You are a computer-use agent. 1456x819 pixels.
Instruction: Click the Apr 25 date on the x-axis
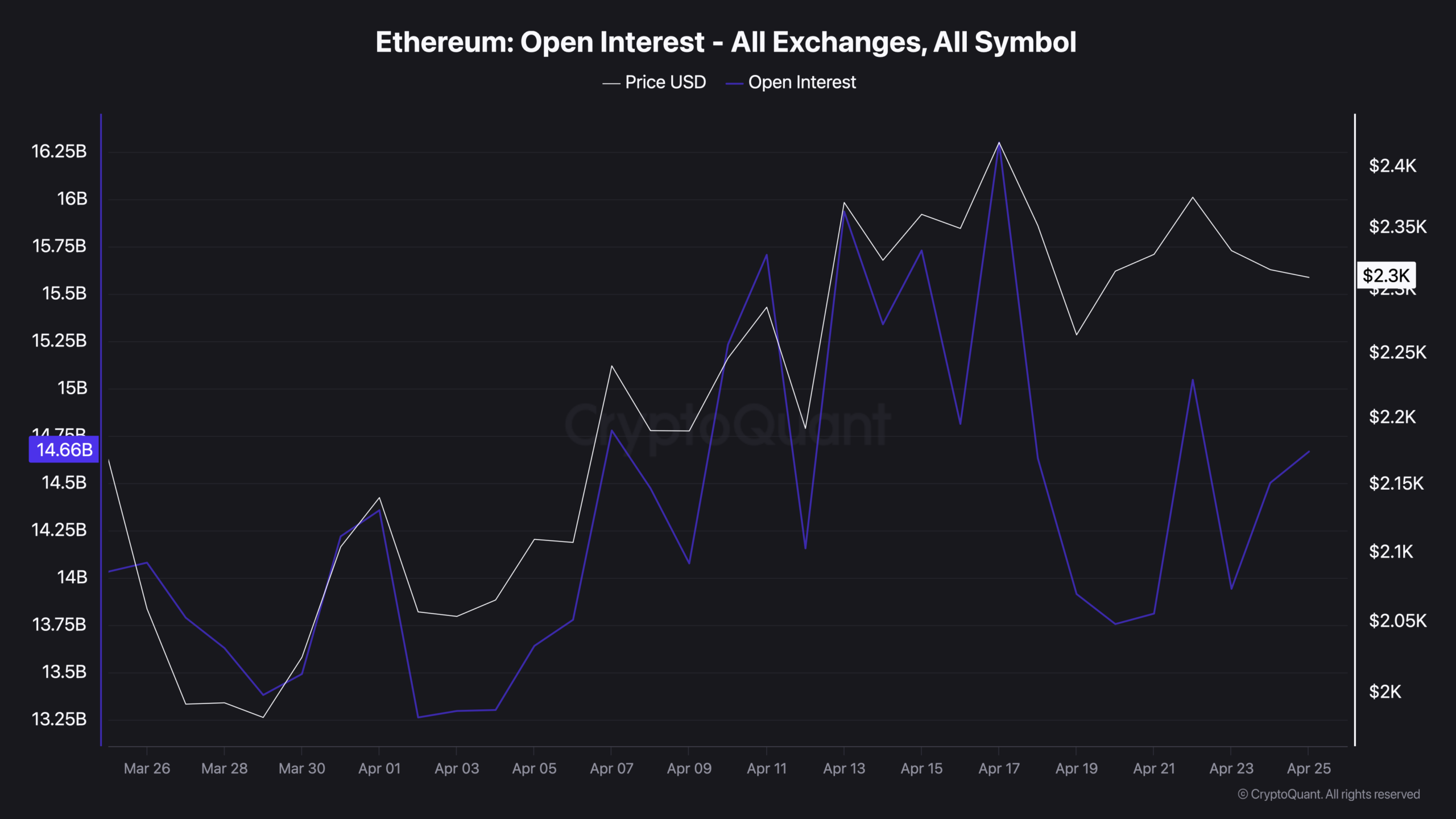pyautogui.click(x=1309, y=768)
